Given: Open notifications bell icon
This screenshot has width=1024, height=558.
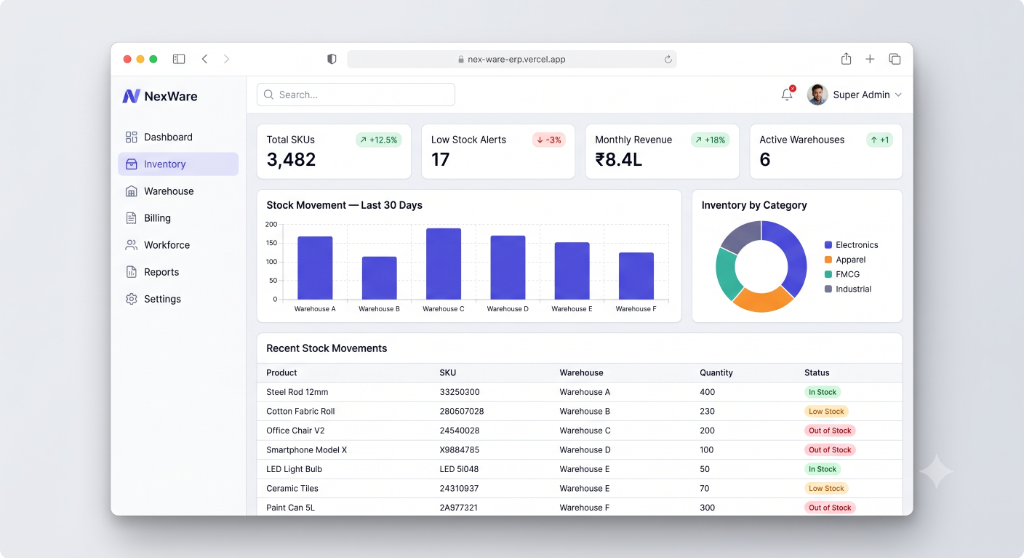Looking at the screenshot, I should 788,94.
